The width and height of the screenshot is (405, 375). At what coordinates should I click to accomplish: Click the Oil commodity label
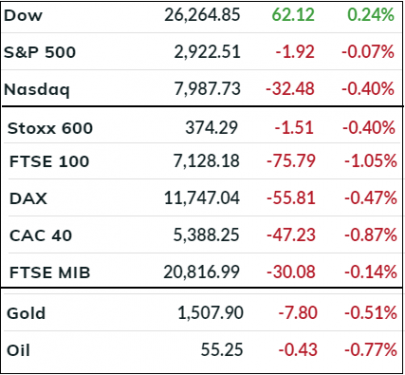19,350
